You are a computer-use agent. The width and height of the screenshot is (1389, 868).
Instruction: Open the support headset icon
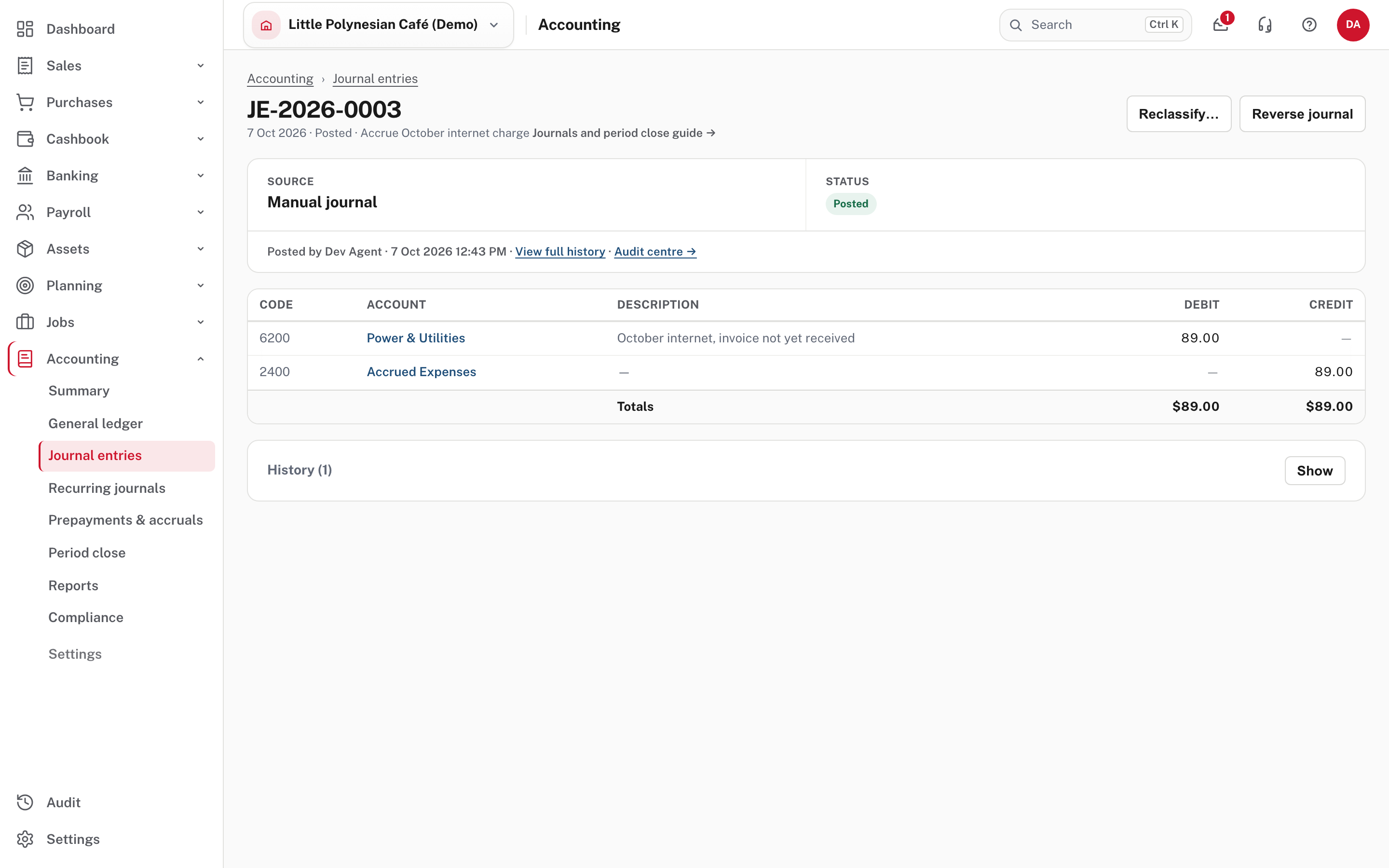1265,25
